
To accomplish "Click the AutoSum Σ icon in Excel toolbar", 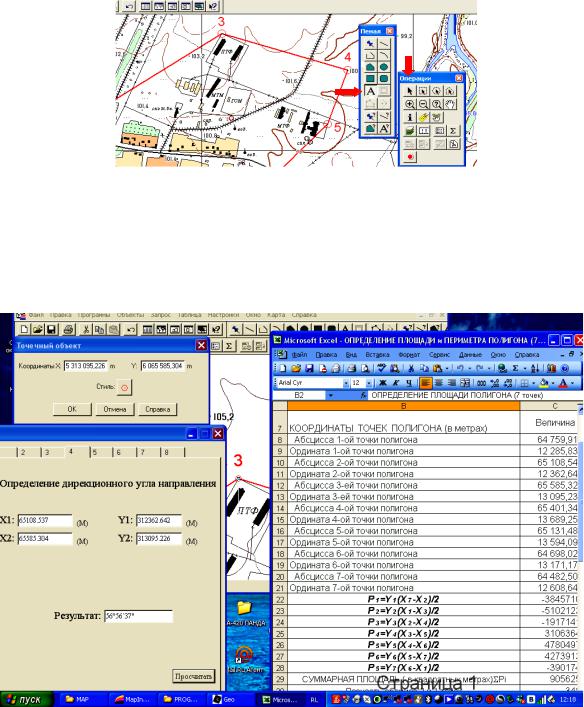I will (x=515, y=369).
